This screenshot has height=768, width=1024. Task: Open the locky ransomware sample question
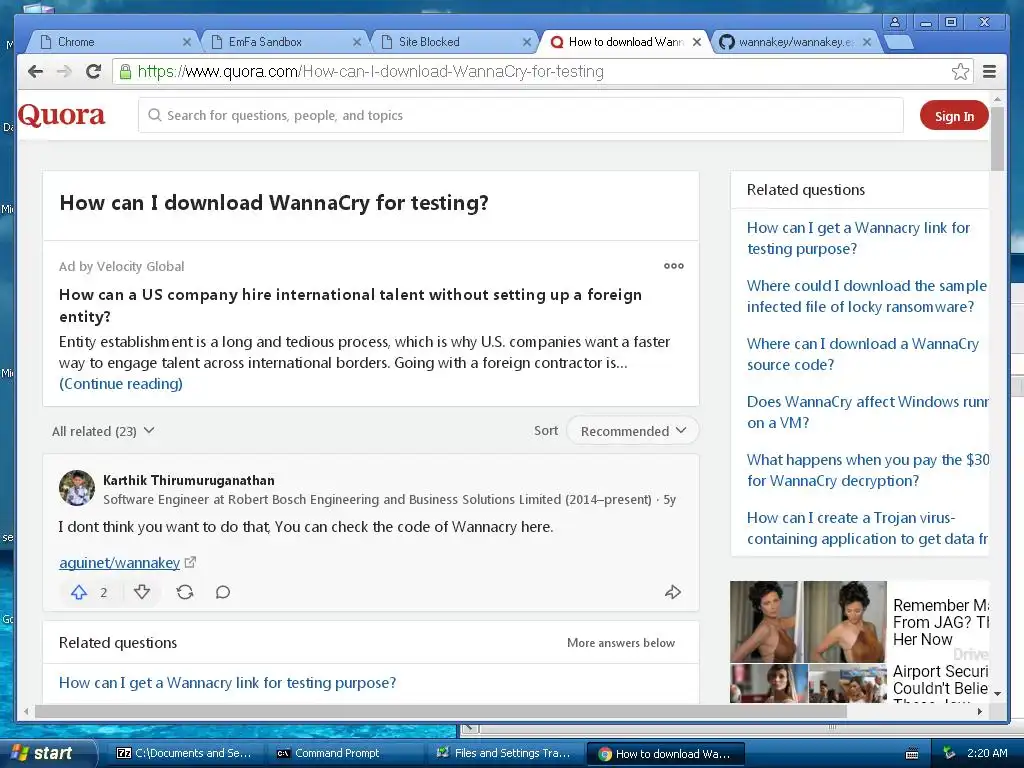(x=867, y=296)
